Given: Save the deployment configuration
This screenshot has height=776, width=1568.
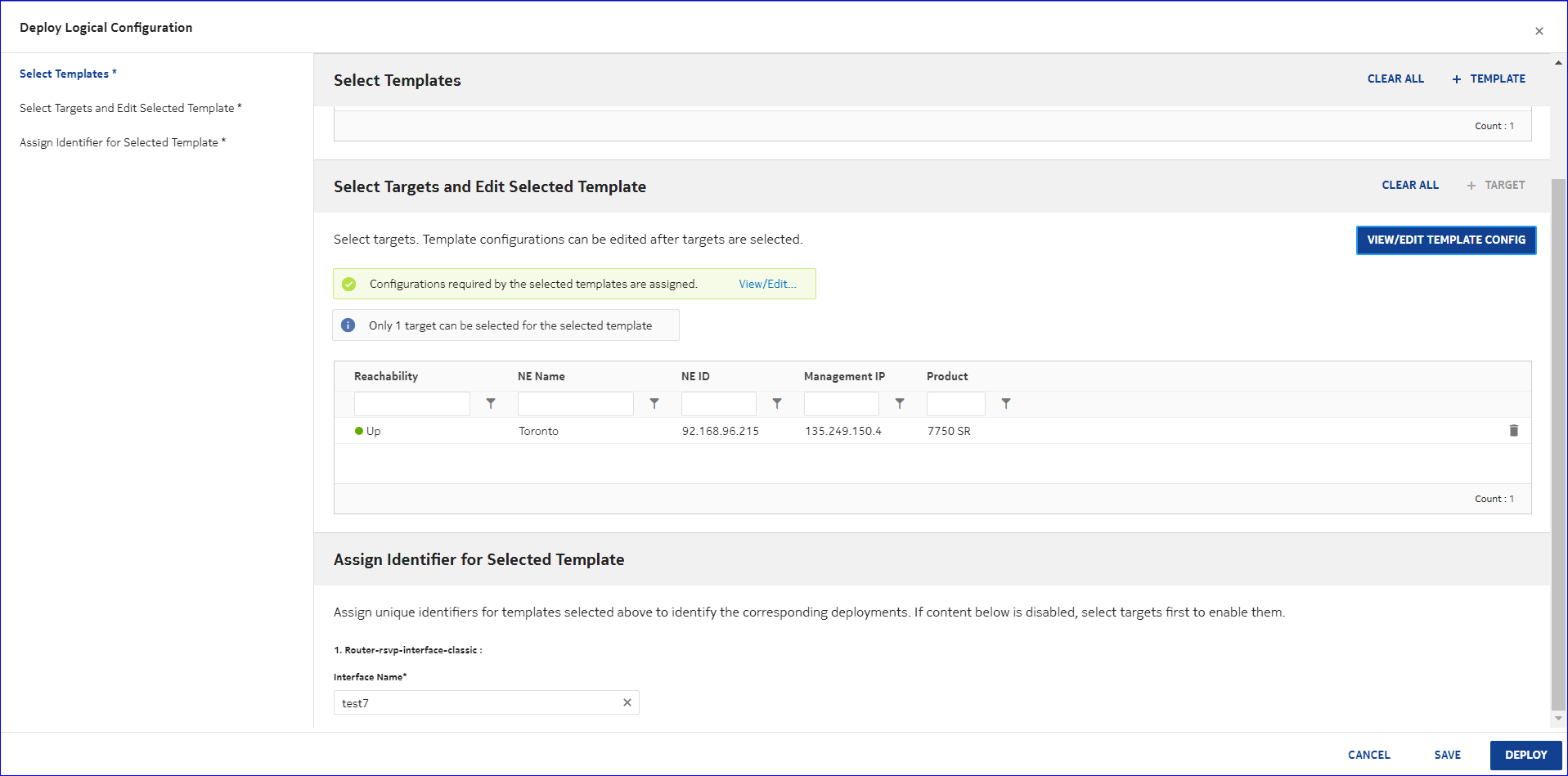Looking at the screenshot, I should (1447, 755).
